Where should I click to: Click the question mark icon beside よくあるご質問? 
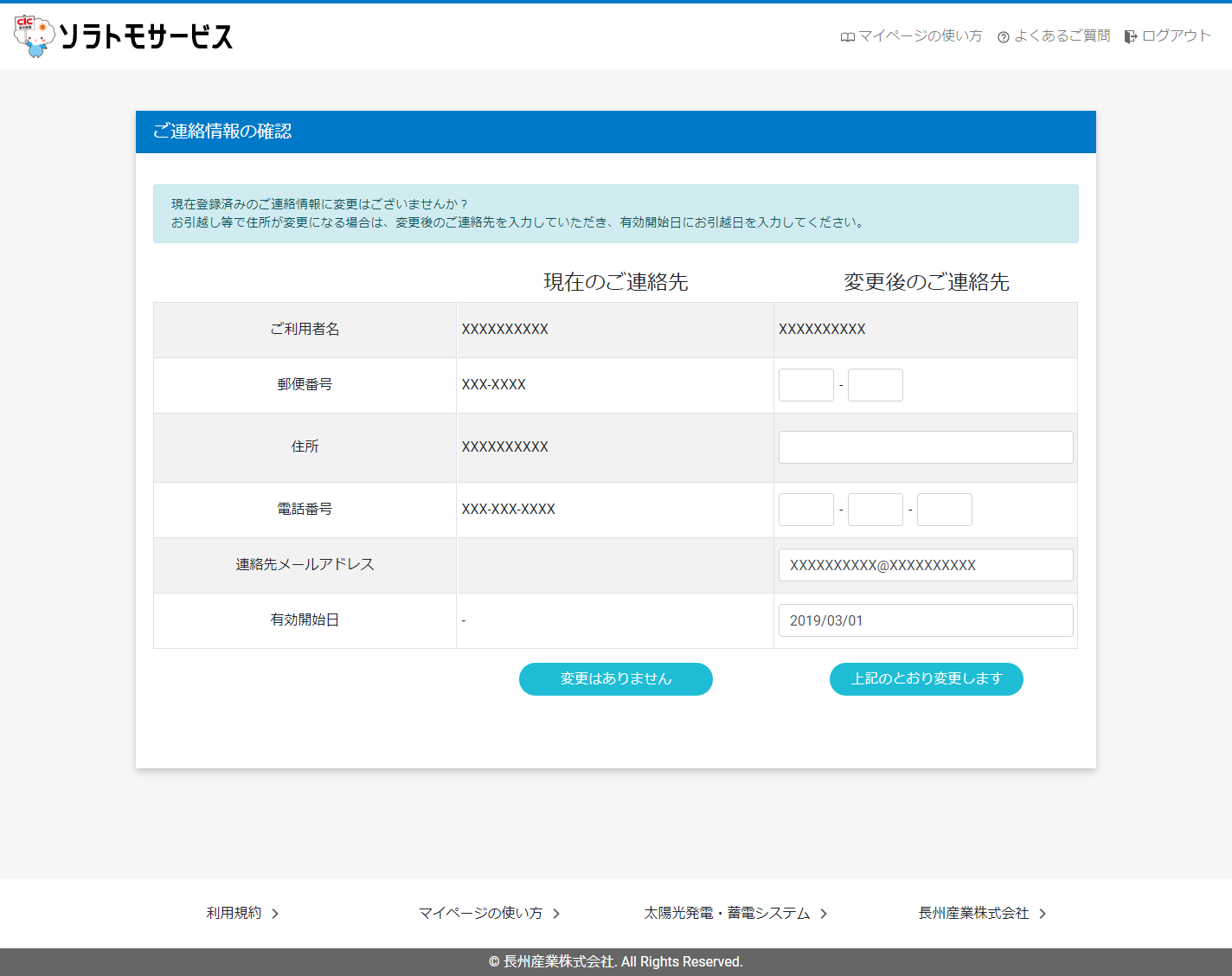1004,37
